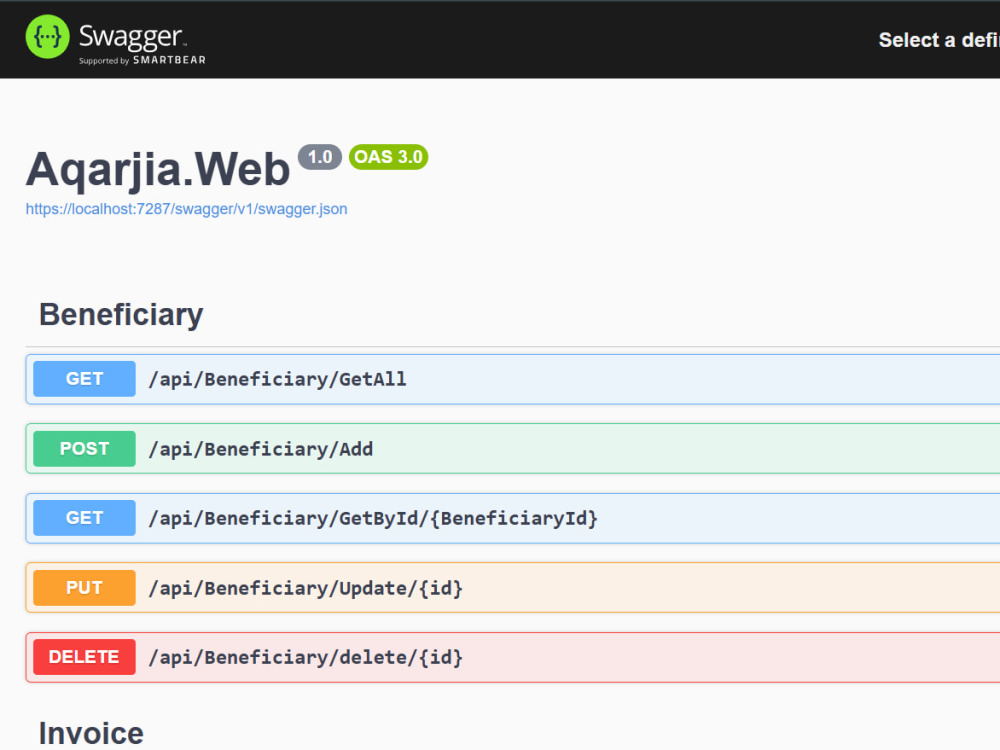Click the Supported by SMARTBEAR text

tap(142, 60)
